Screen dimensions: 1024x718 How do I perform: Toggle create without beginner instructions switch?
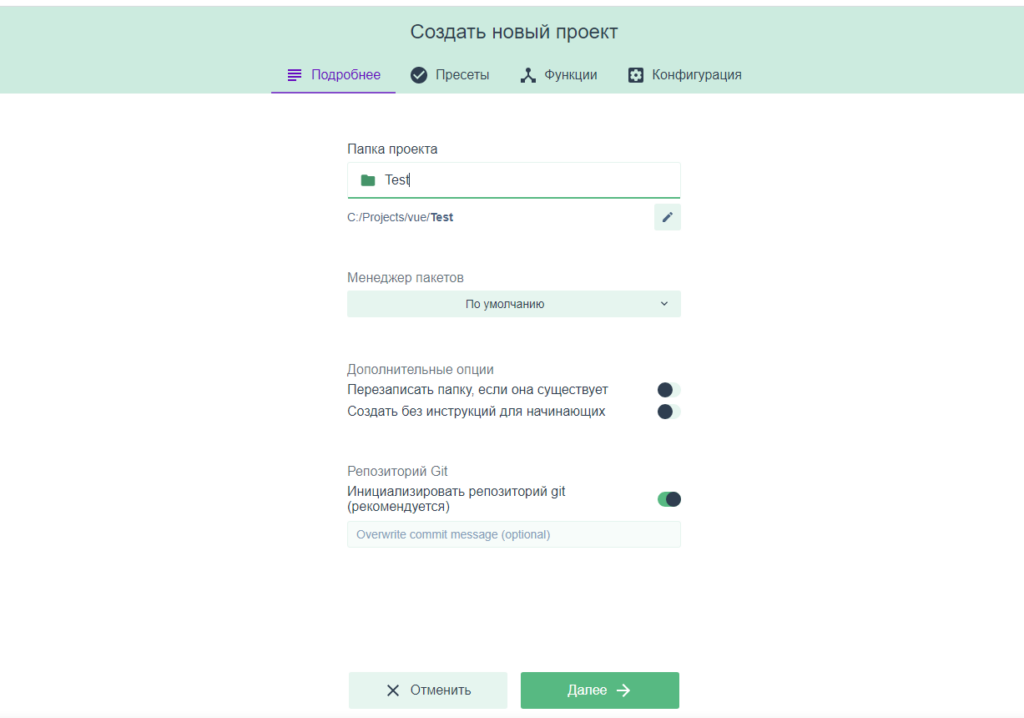[x=668, y=412]
